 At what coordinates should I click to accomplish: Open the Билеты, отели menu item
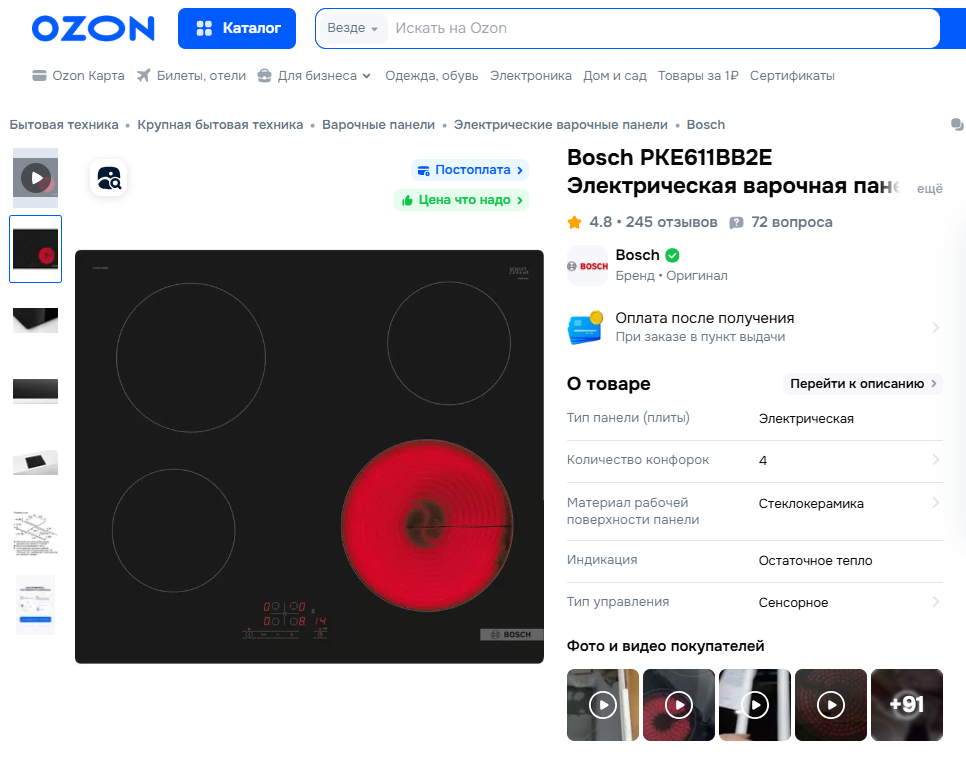191,76
